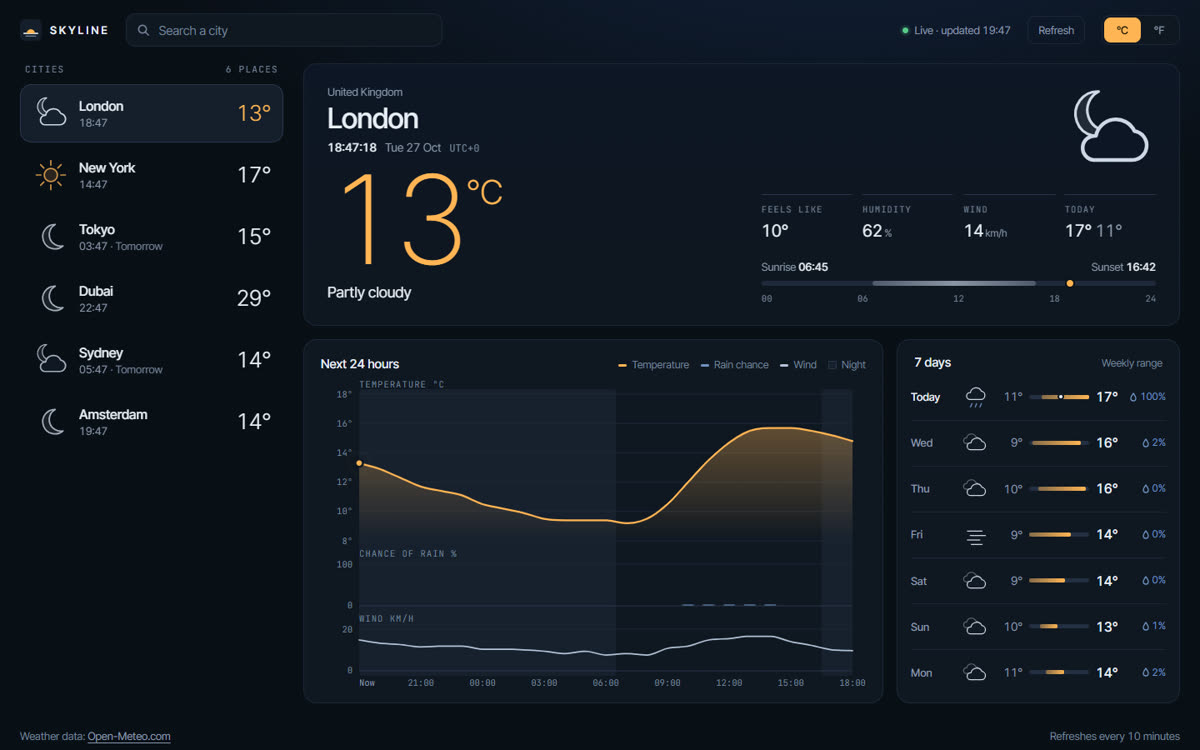This screenshot has height=750, width=1200.
Task: Click the daylight marker on the sunrise-sunset bar
Action: pos(1070,283)
